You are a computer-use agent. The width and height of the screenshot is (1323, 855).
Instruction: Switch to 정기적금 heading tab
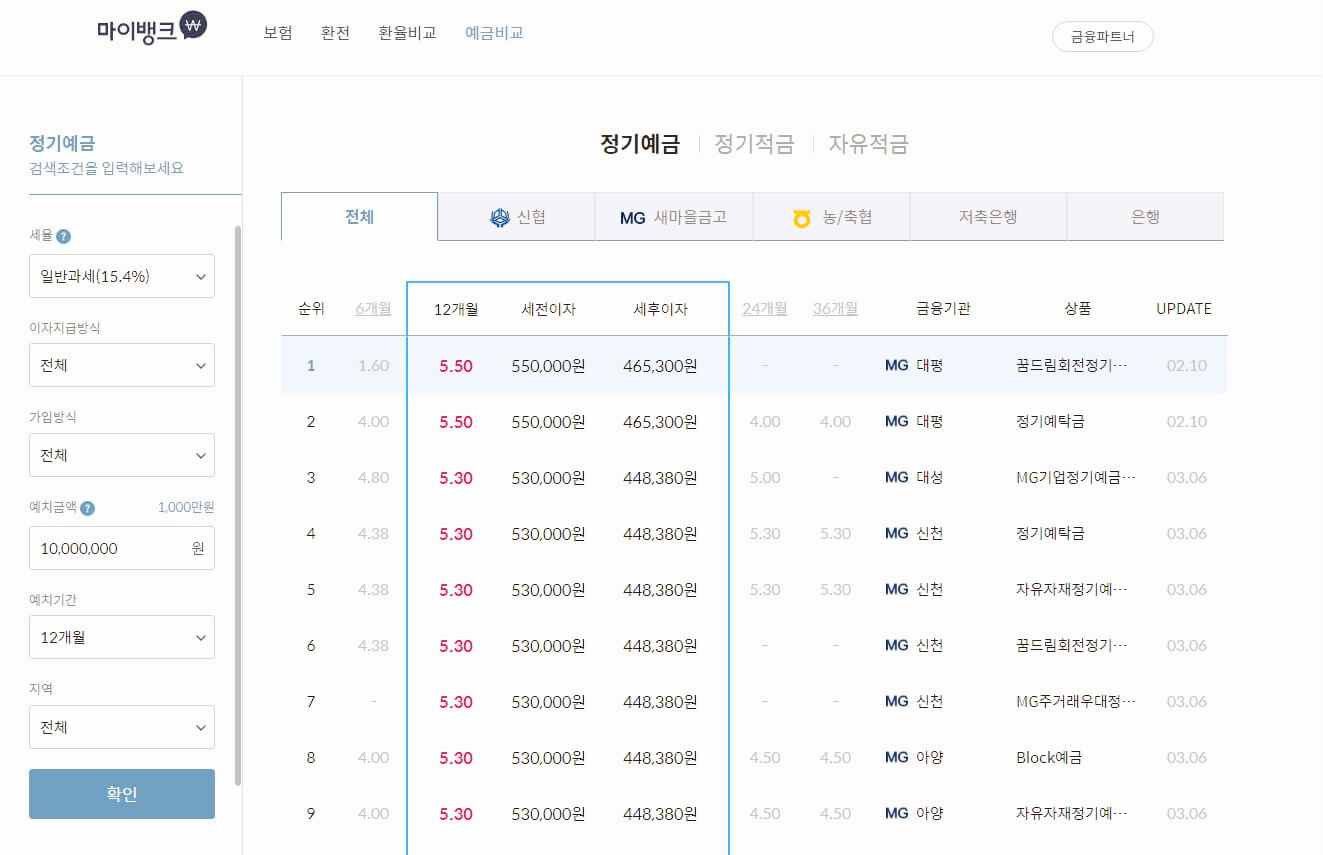coord(754,144)
